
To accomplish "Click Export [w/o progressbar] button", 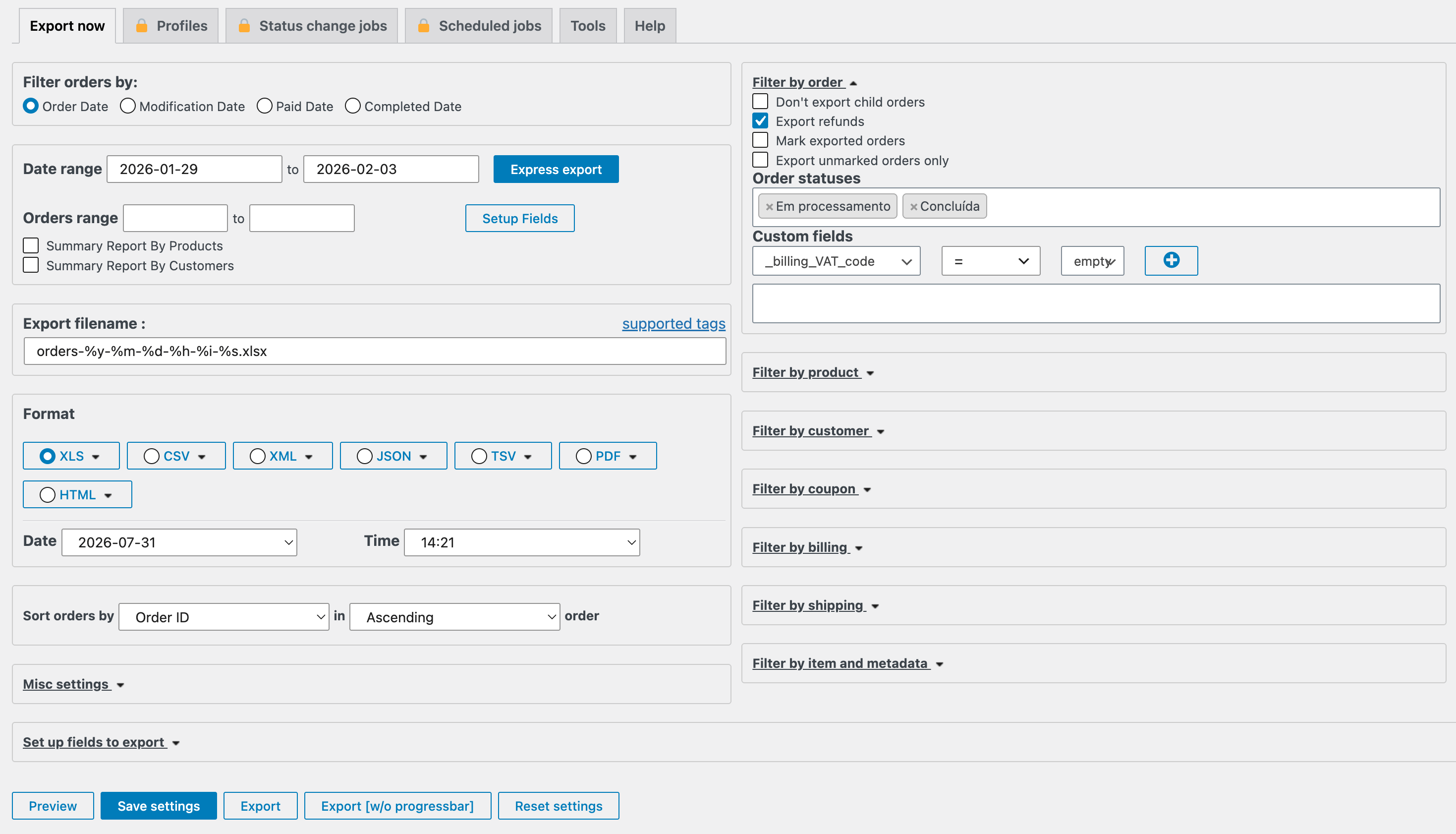I will (397, 806).
